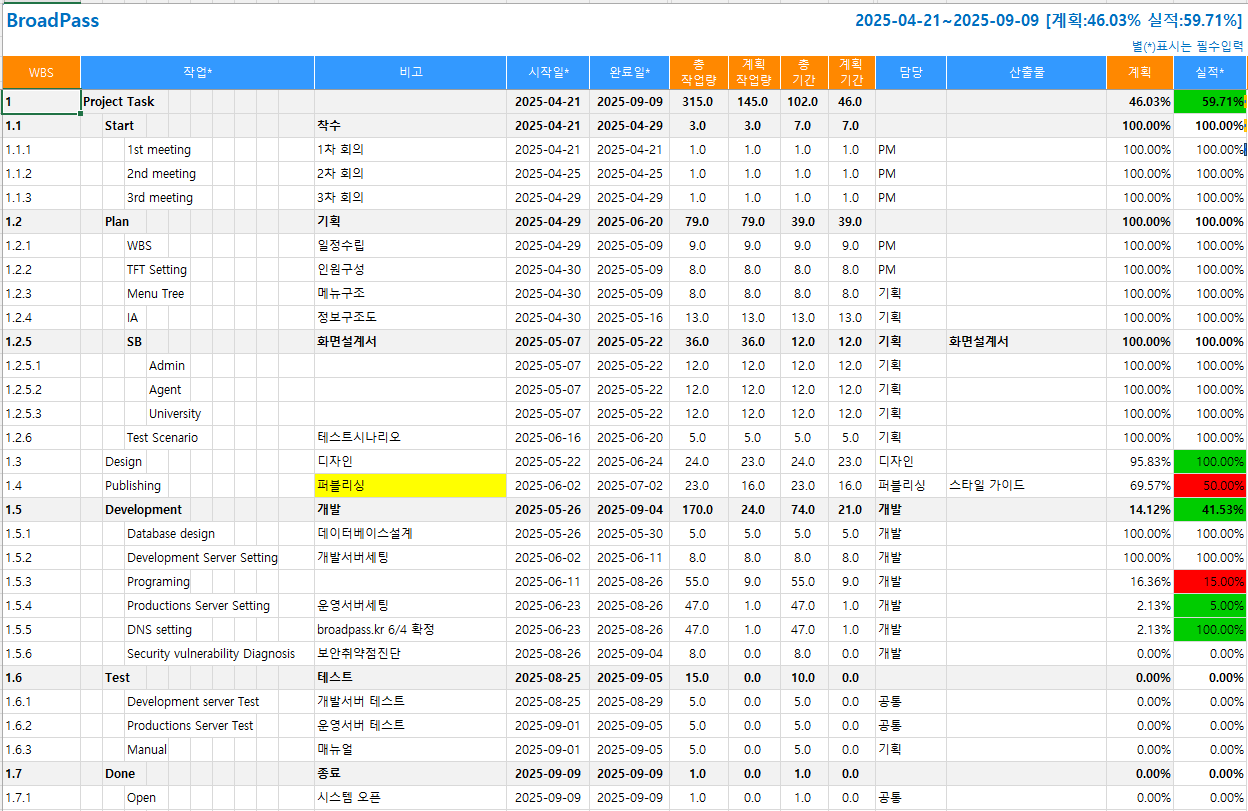Screen dimensions: 1248x811
Task: Click the 산출물 column header
Action: (x=1026, y=73)
